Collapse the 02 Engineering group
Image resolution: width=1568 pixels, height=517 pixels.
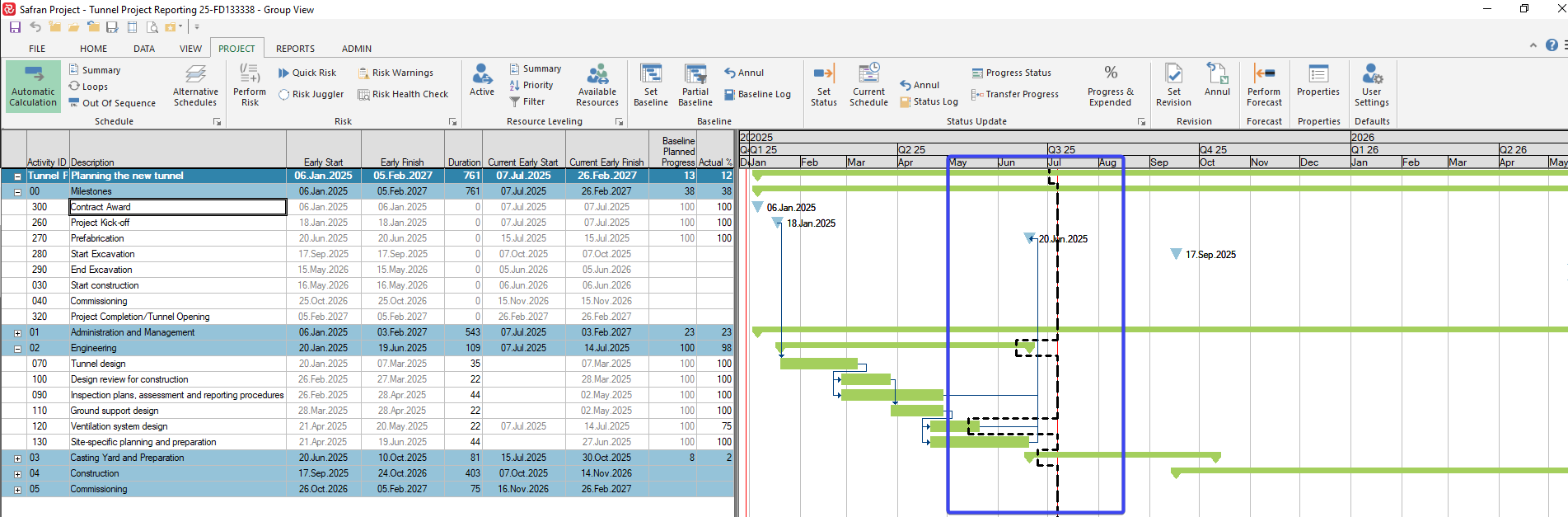(x=17, y=349)
